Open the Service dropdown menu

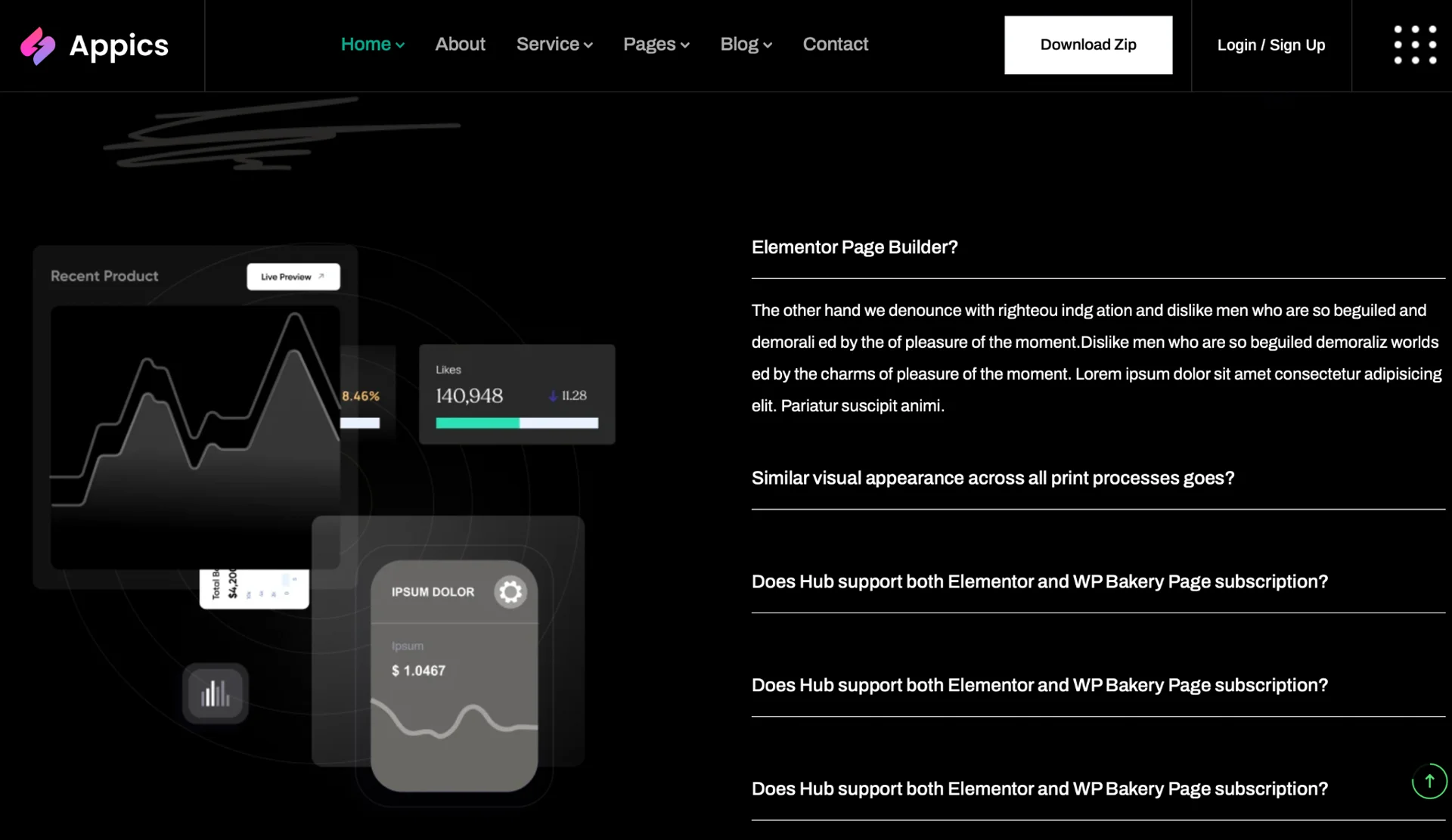[554, 45]
